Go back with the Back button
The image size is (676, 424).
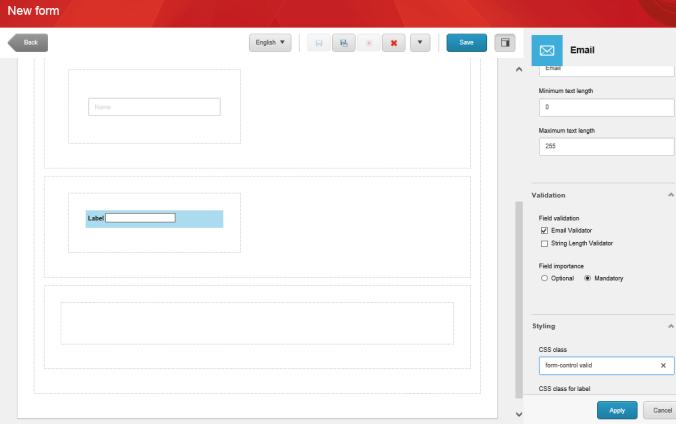tap(29, 43)
